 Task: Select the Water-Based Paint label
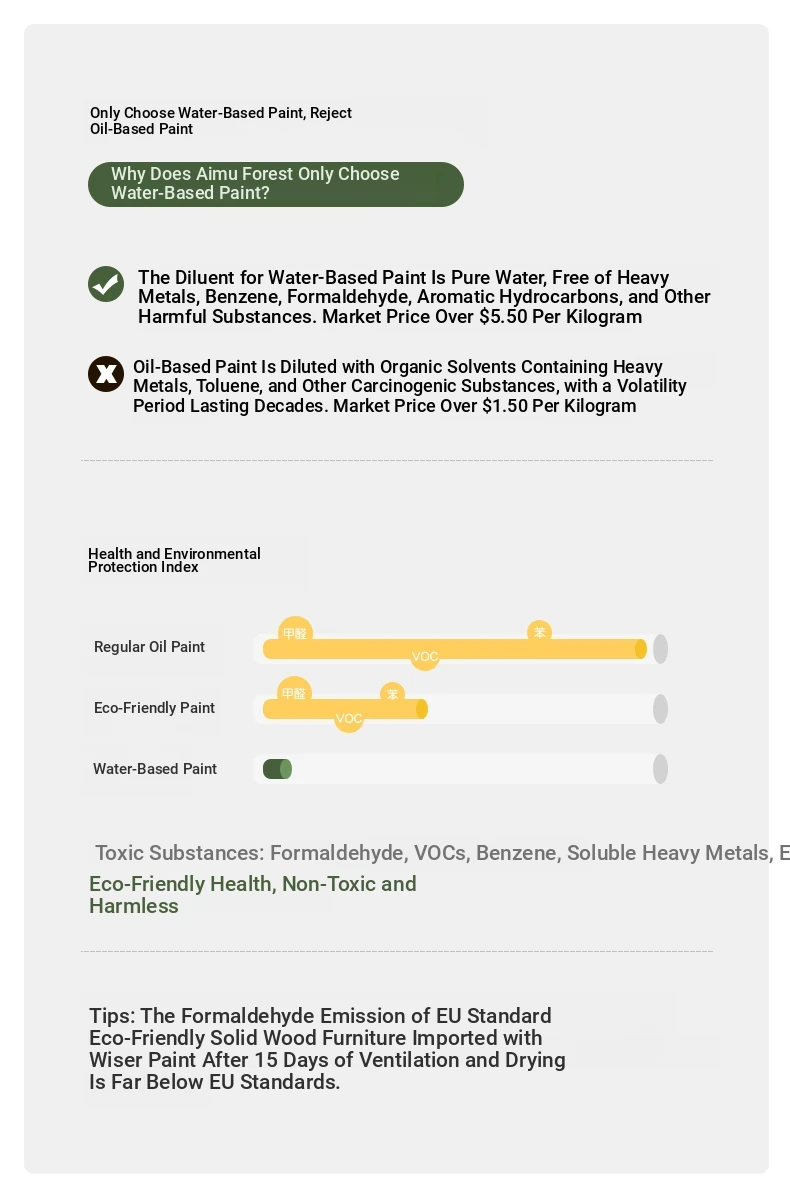155,769
